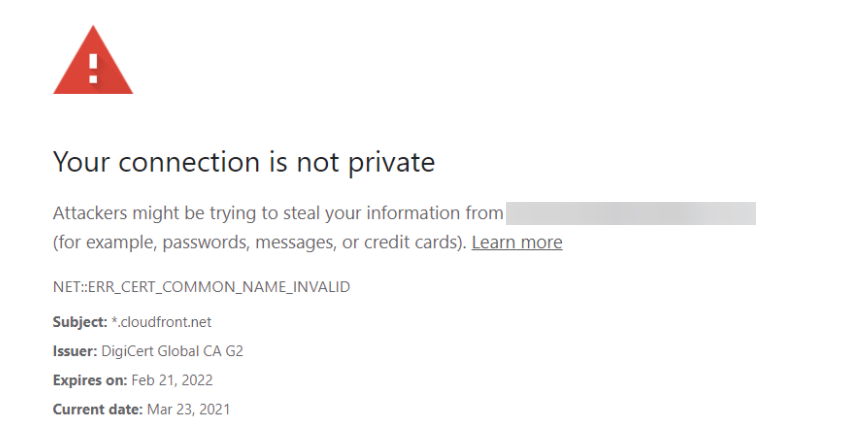862x424 pixels.
Task: Click the *.cloudfront.net subject value
Action: [161, 322]
